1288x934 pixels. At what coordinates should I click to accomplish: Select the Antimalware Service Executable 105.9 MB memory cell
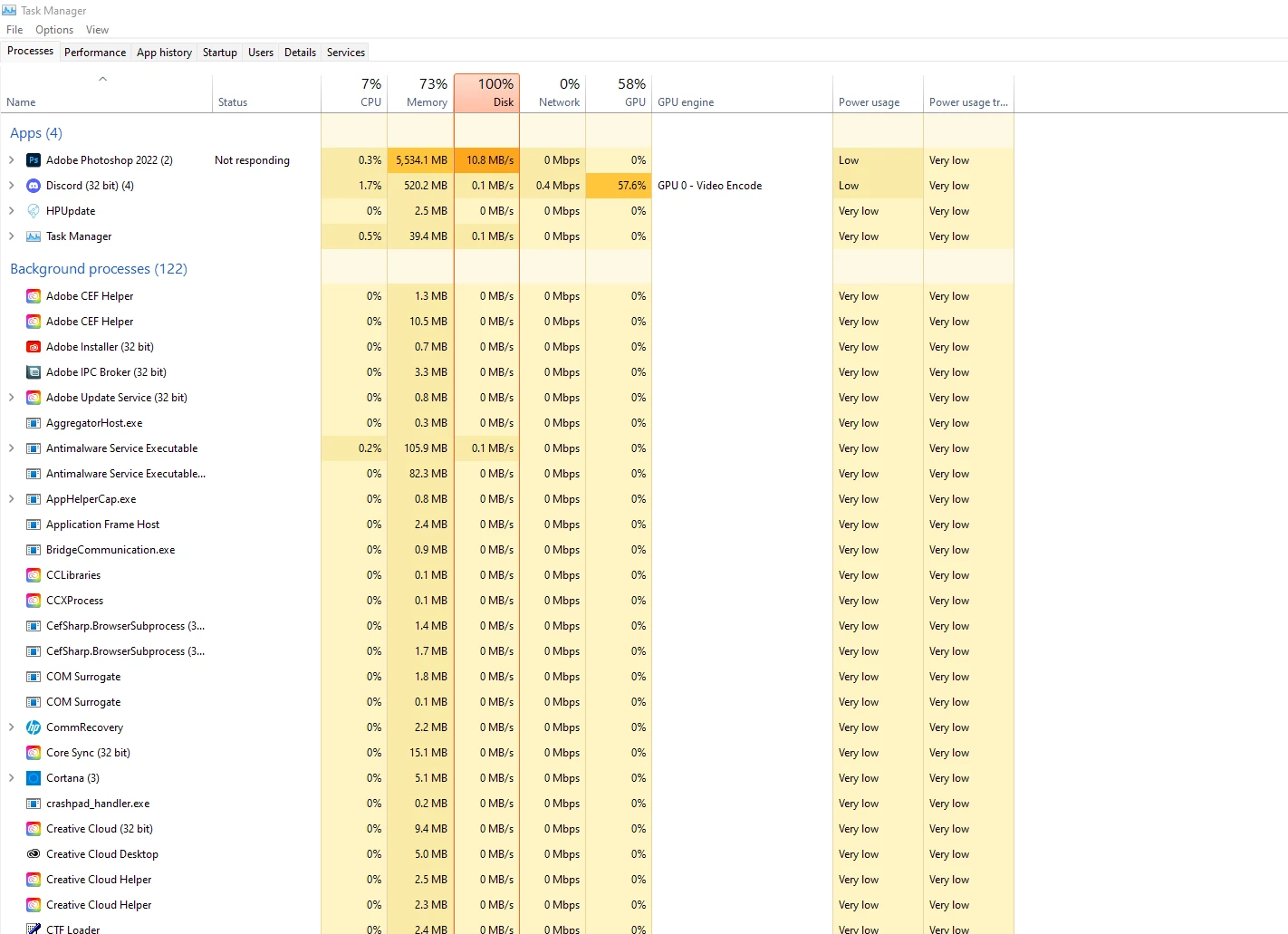tap(420, 448)
